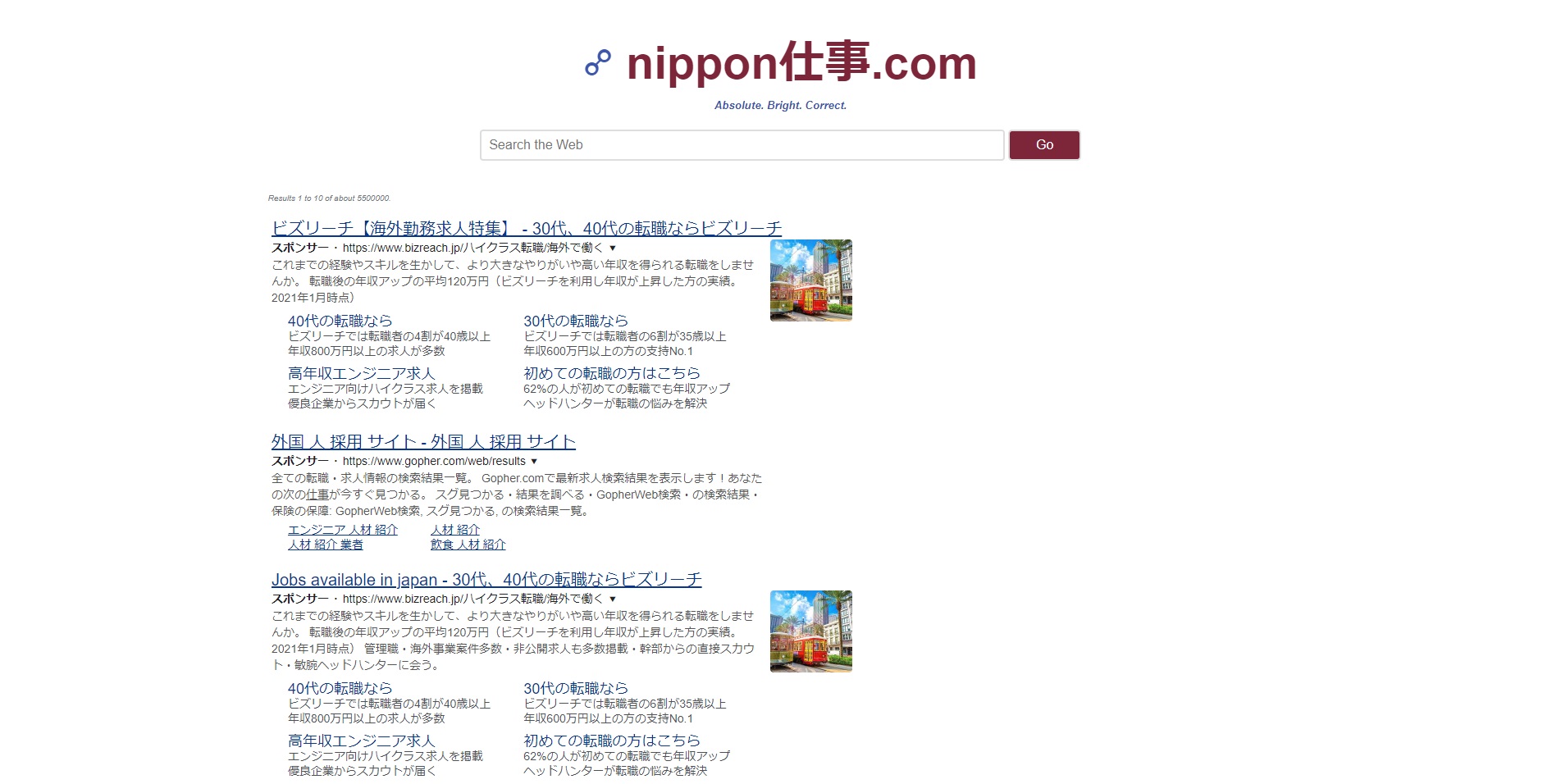Open first ad's 30代の転職なら sitelink

click(x=576, y=321)
